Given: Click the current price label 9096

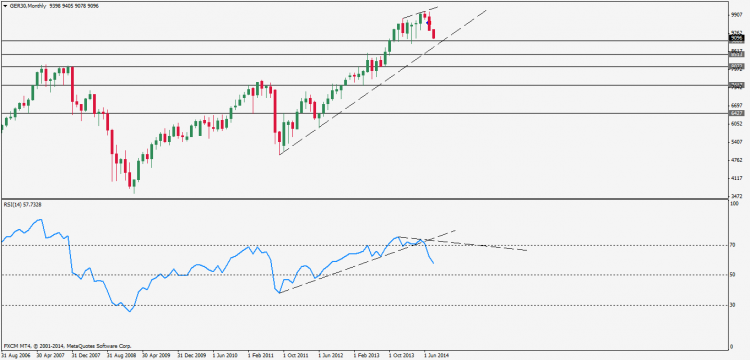Looking at the screenshot, I should (x=736, y=38).
